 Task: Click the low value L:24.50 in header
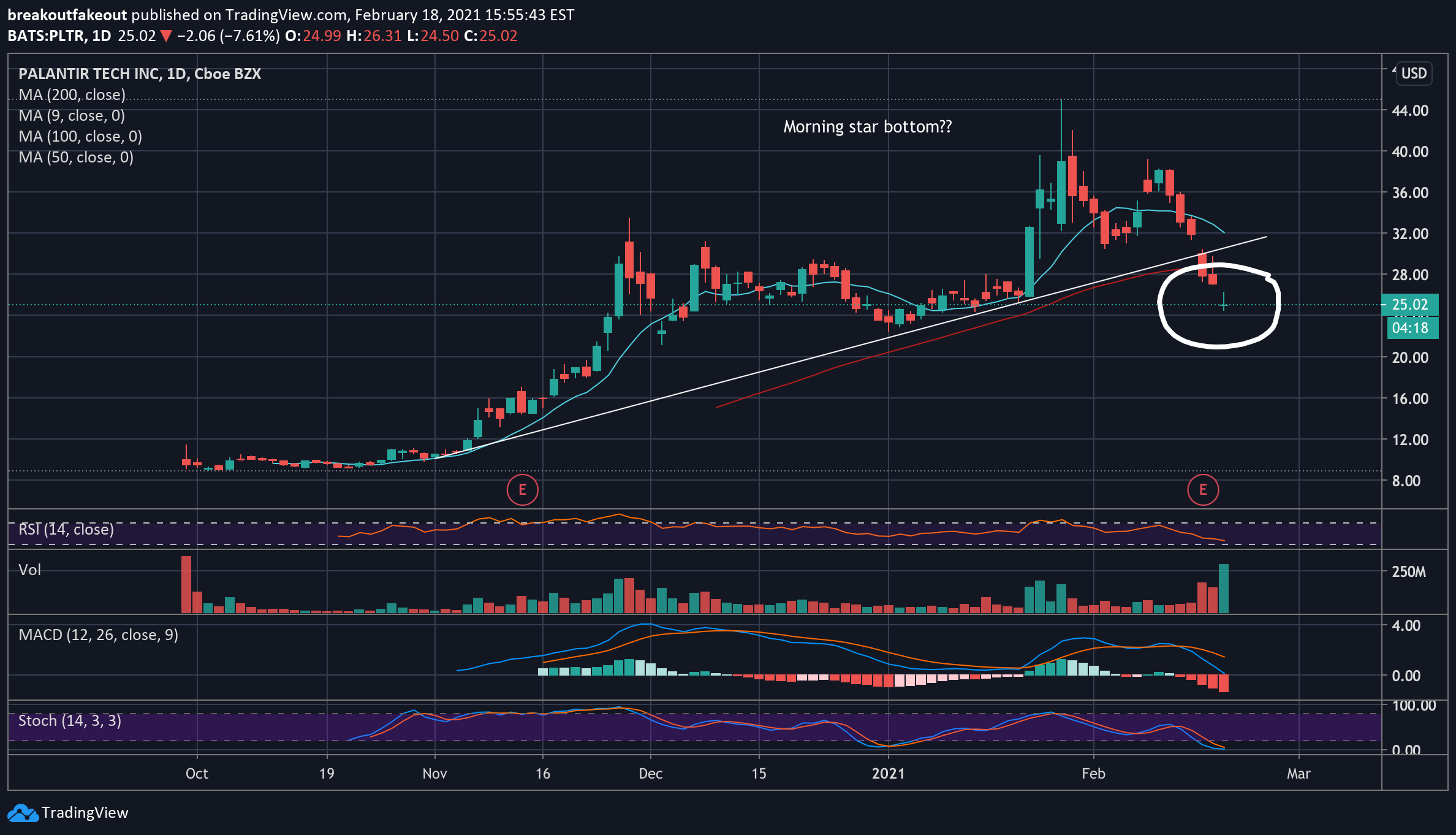[x=433, y=36]
